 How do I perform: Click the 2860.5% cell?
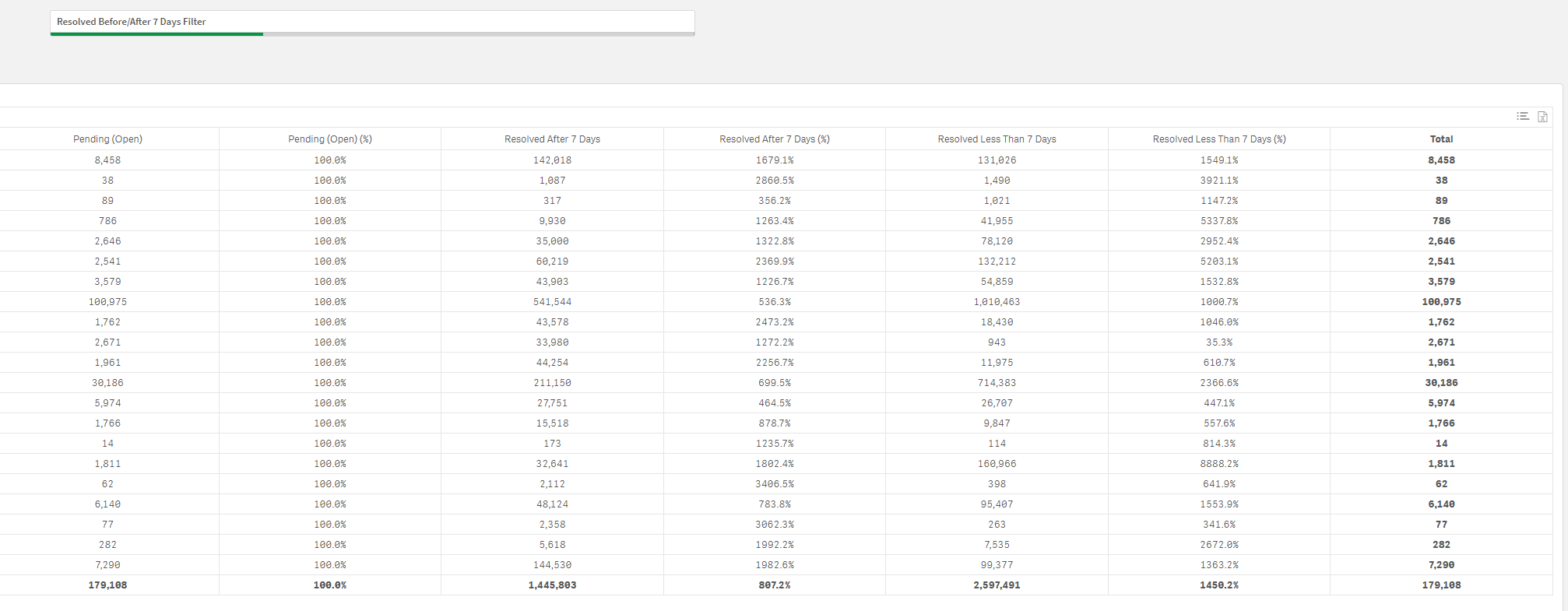point(775,181)
